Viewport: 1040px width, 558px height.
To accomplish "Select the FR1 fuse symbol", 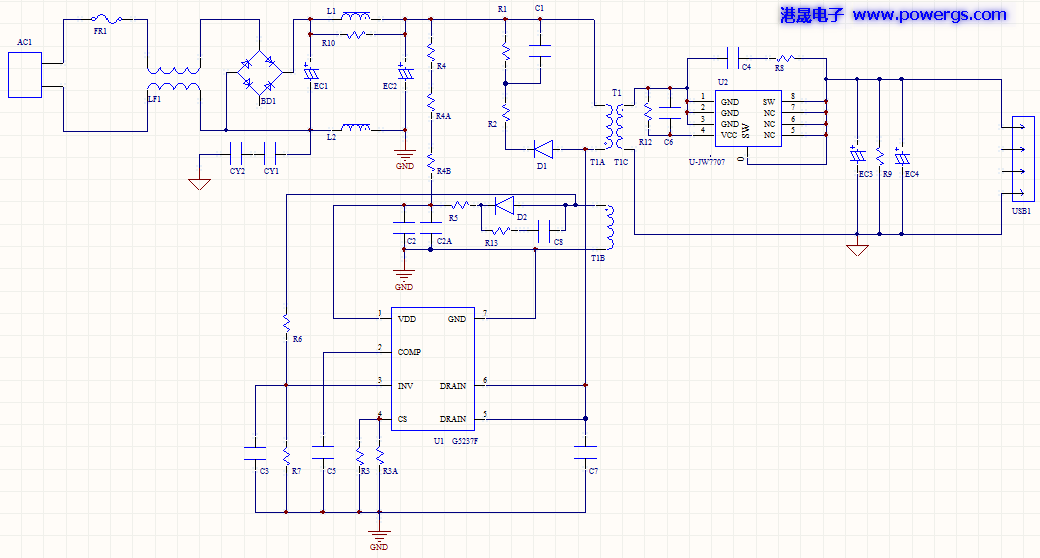I will click(x=107, y=19).
